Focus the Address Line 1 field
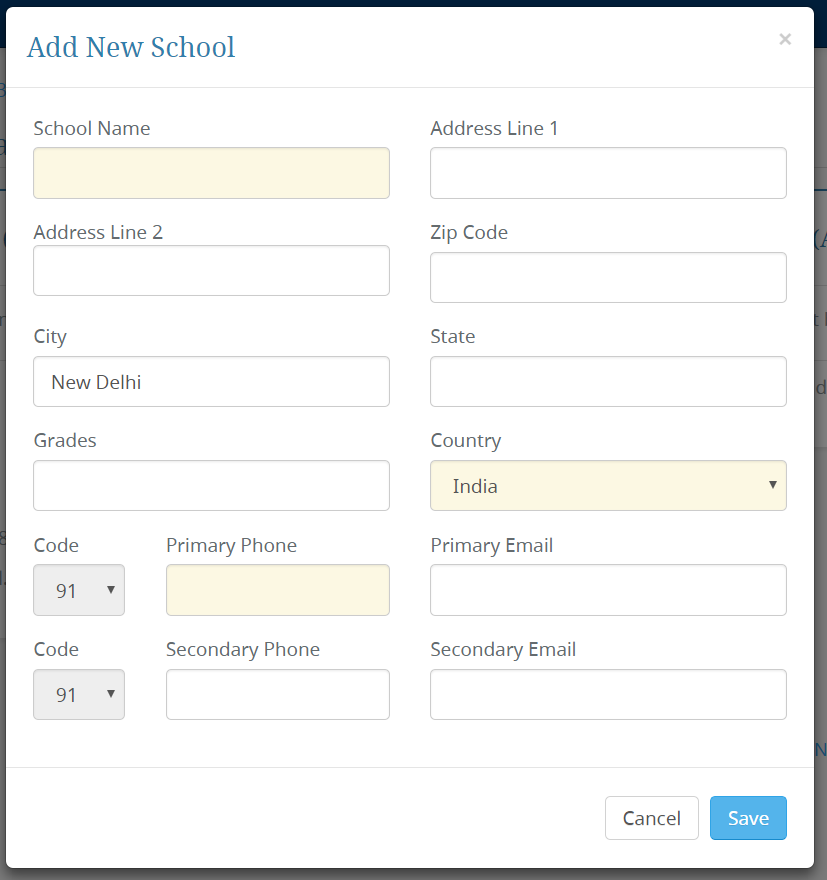The width and height of the screenshot is (827, 880). [x=608, y=173]
